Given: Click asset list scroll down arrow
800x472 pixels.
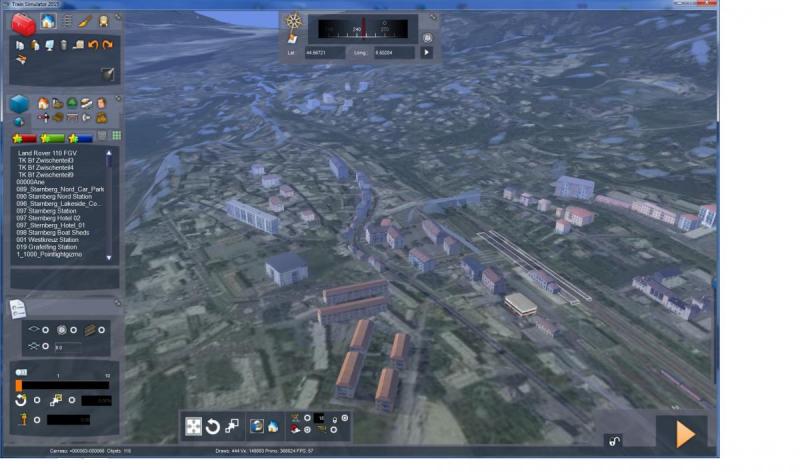Looking at the screenshot, I should 109,258.
